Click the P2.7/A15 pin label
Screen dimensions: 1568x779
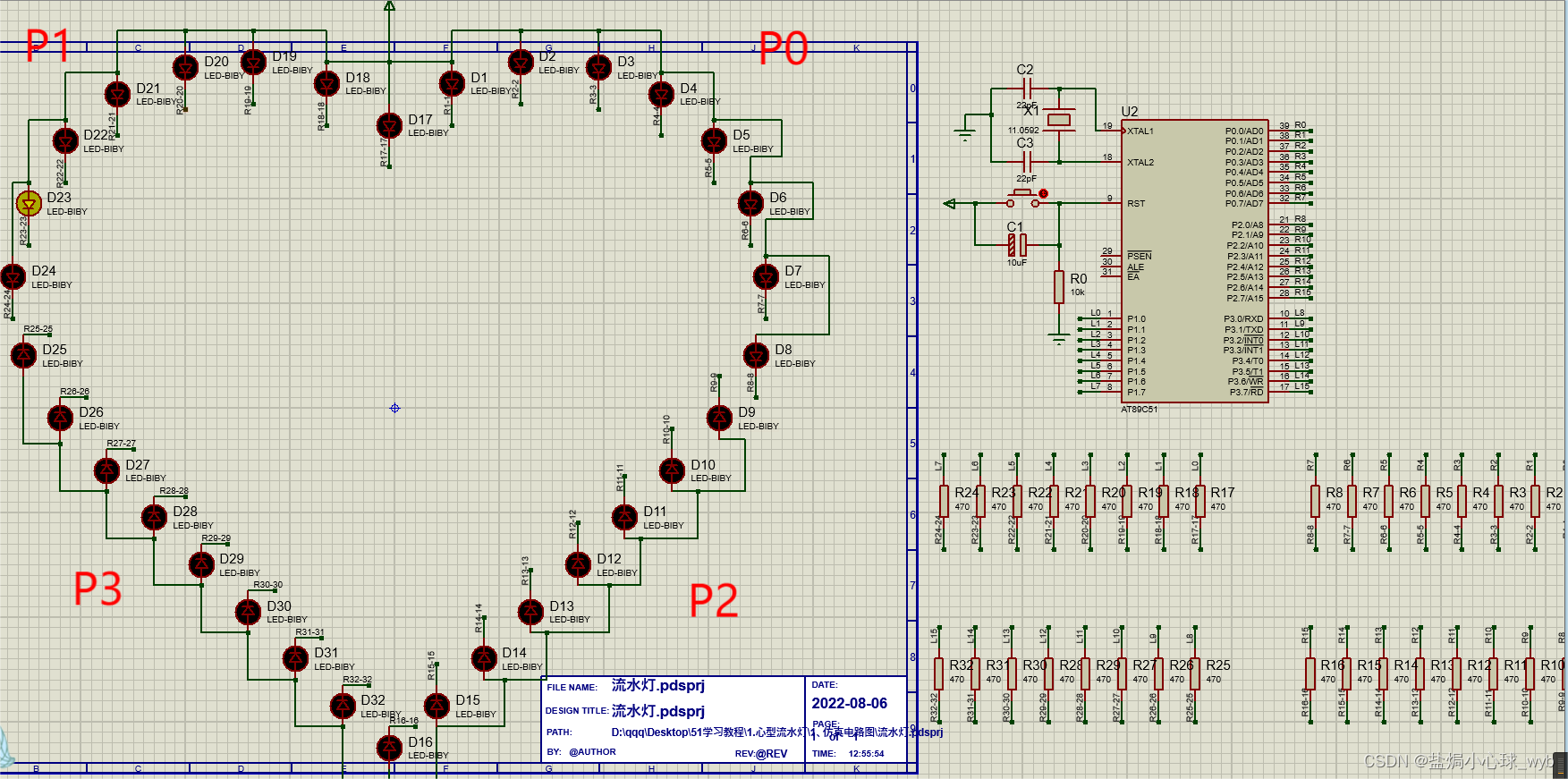coord(1245,298)
